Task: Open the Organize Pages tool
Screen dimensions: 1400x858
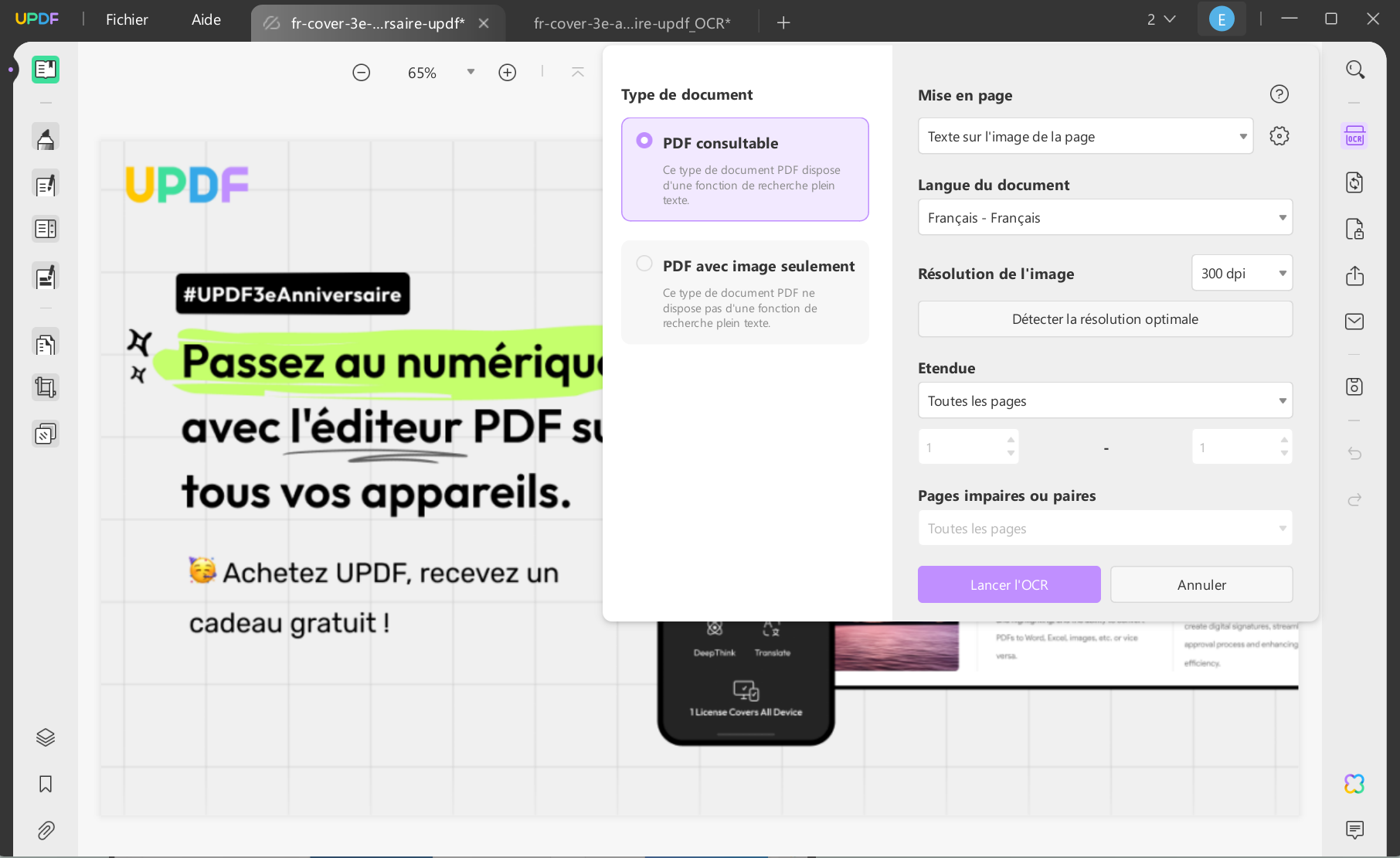Action: click(46, 343)
